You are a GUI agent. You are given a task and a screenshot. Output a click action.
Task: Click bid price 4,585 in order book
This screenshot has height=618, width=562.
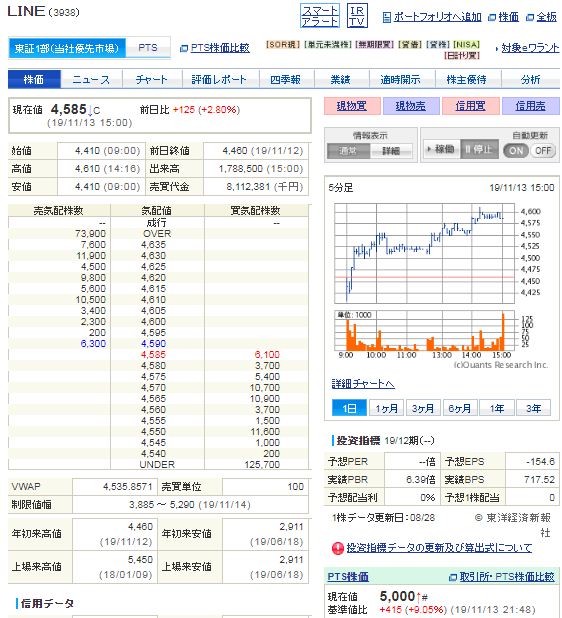coord(153,355)
